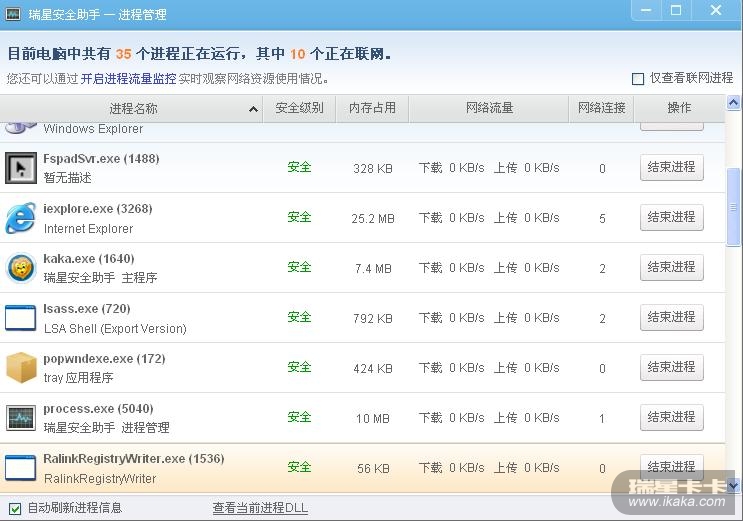
Task: Select the iexplore.exe Internet Explorer icon
Action: point(20,218)
